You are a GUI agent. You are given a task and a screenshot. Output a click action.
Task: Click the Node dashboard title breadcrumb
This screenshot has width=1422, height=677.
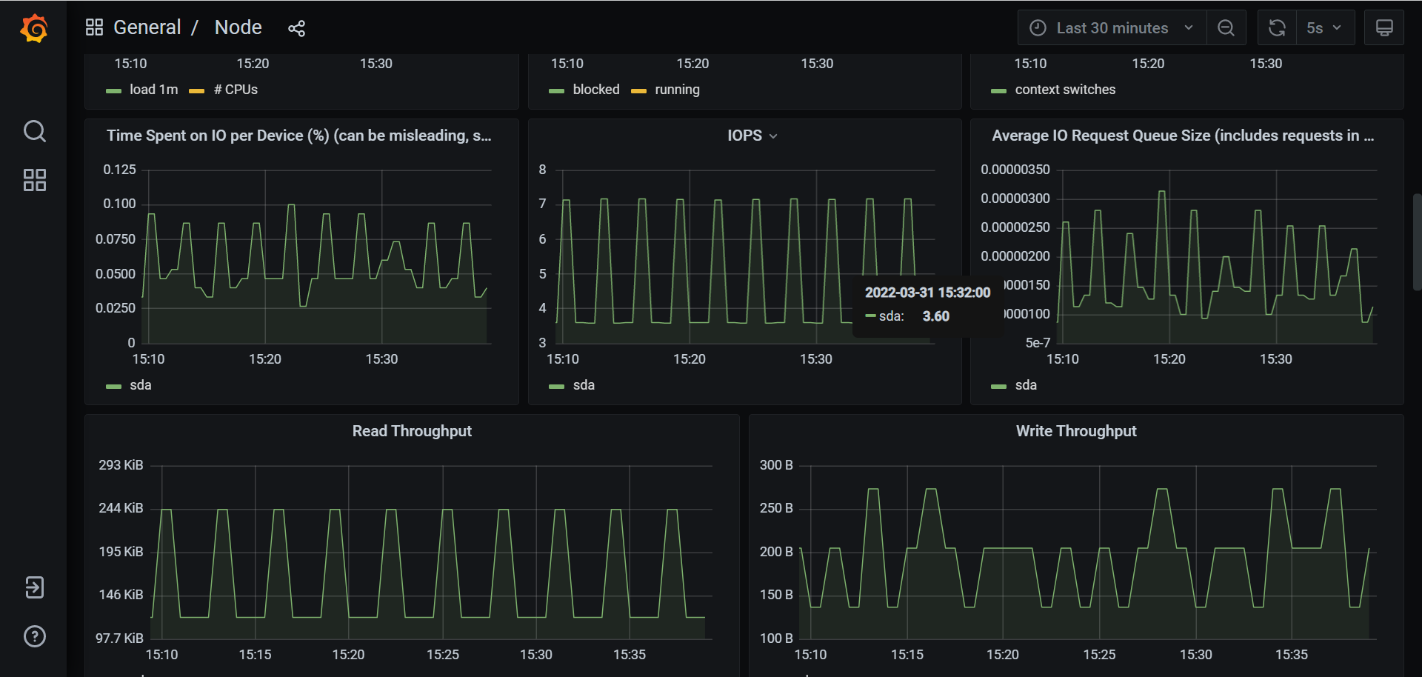click(x=238, y=28)
